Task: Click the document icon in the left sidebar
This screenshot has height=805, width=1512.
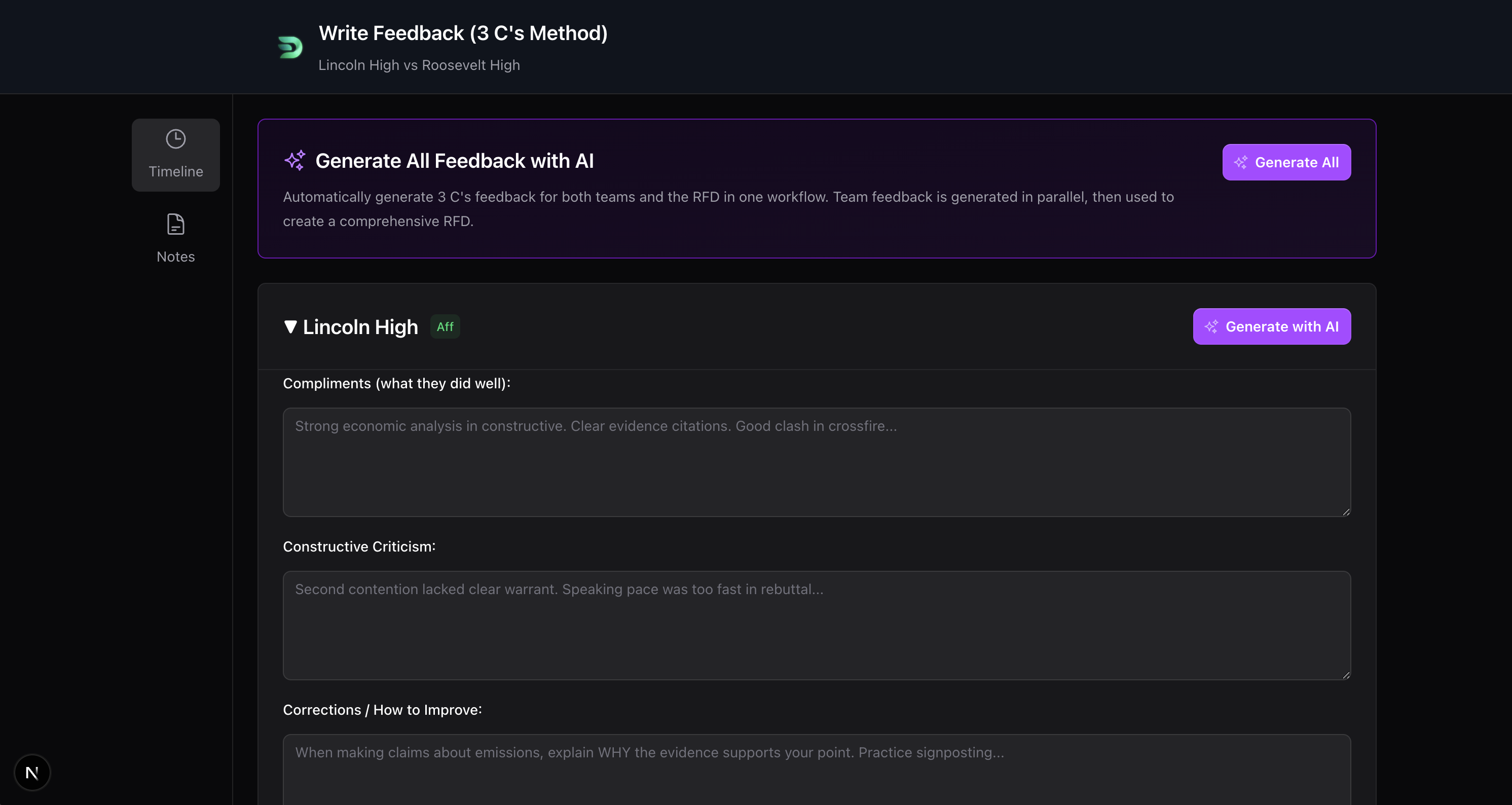Action: coord(175,224)
